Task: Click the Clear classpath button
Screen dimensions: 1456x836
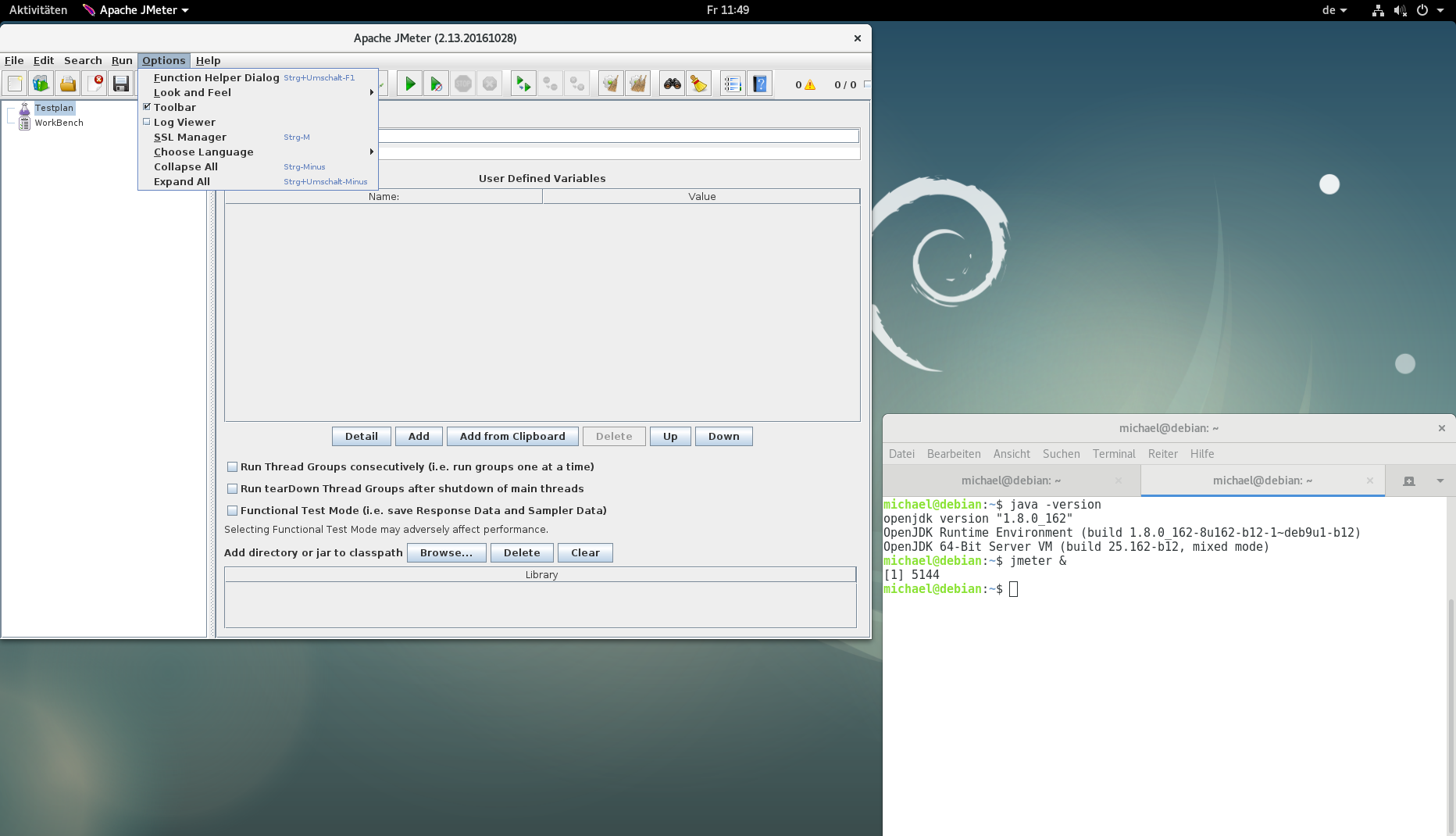Action: (x=585, y=552)
